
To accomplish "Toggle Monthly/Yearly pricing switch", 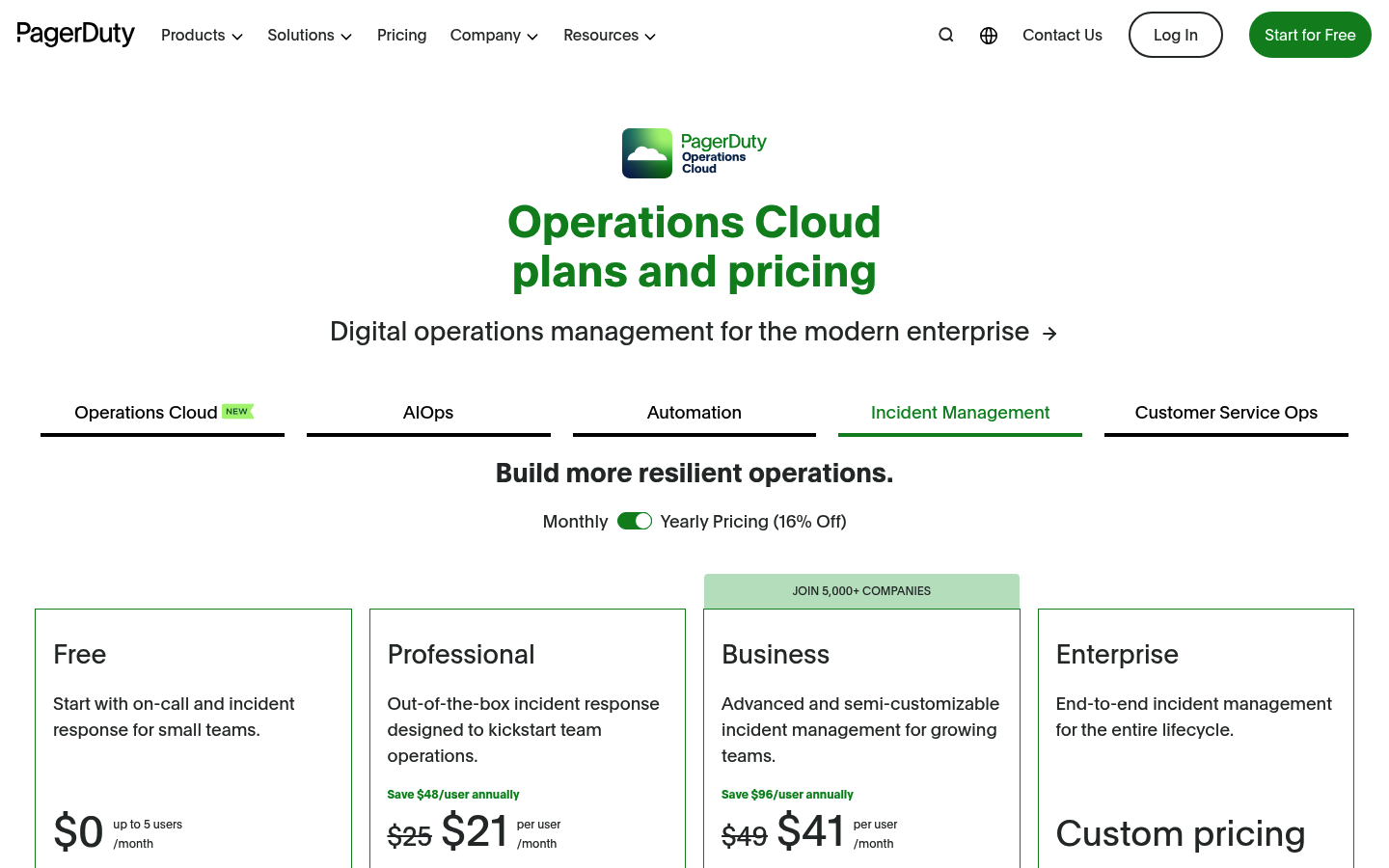I will pyautogui.click(x=635, y=521).
